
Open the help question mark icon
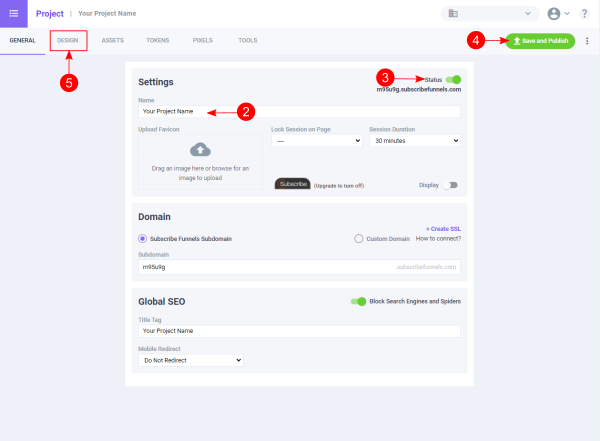584,14
